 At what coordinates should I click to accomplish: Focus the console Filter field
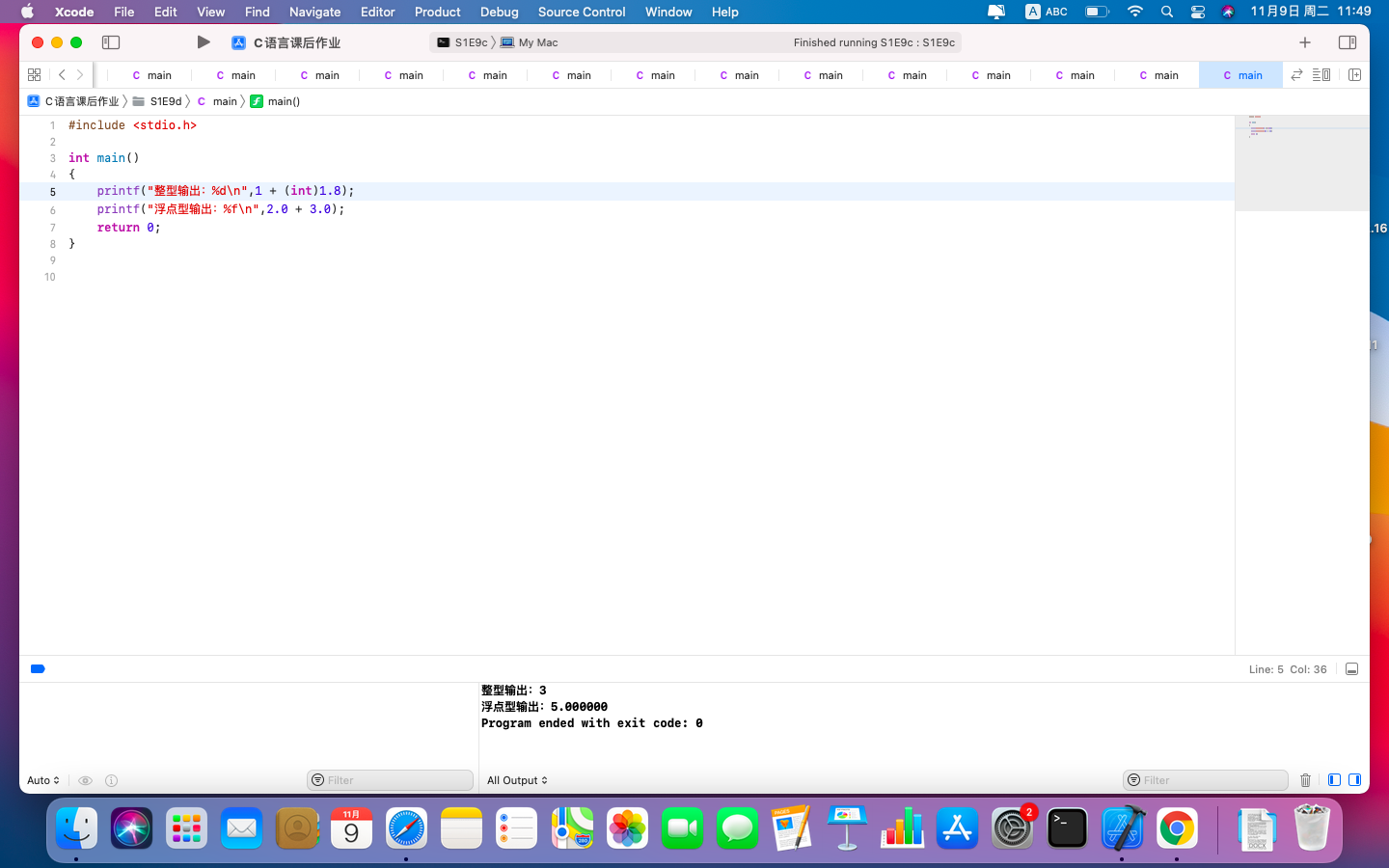click(x=1206, y=780)
